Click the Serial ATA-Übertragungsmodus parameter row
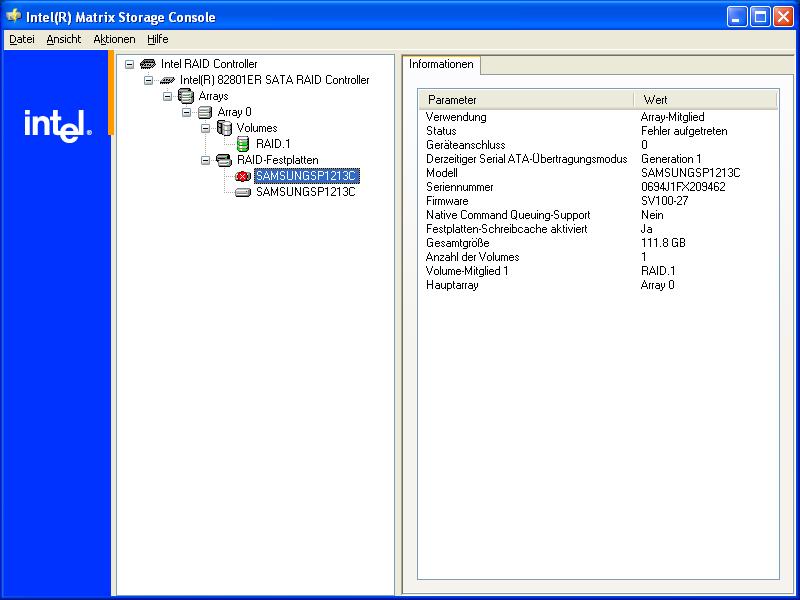This screenshot has width=800, height=600. [598, 159]
